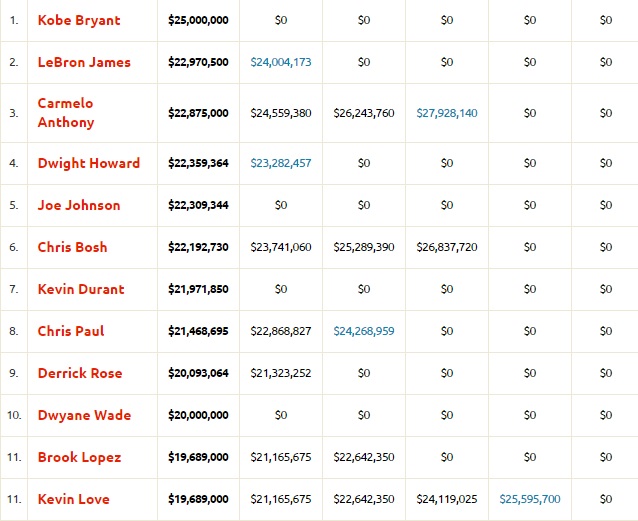
Task: Click Kevin Love name link
Action: click(74, 499)
